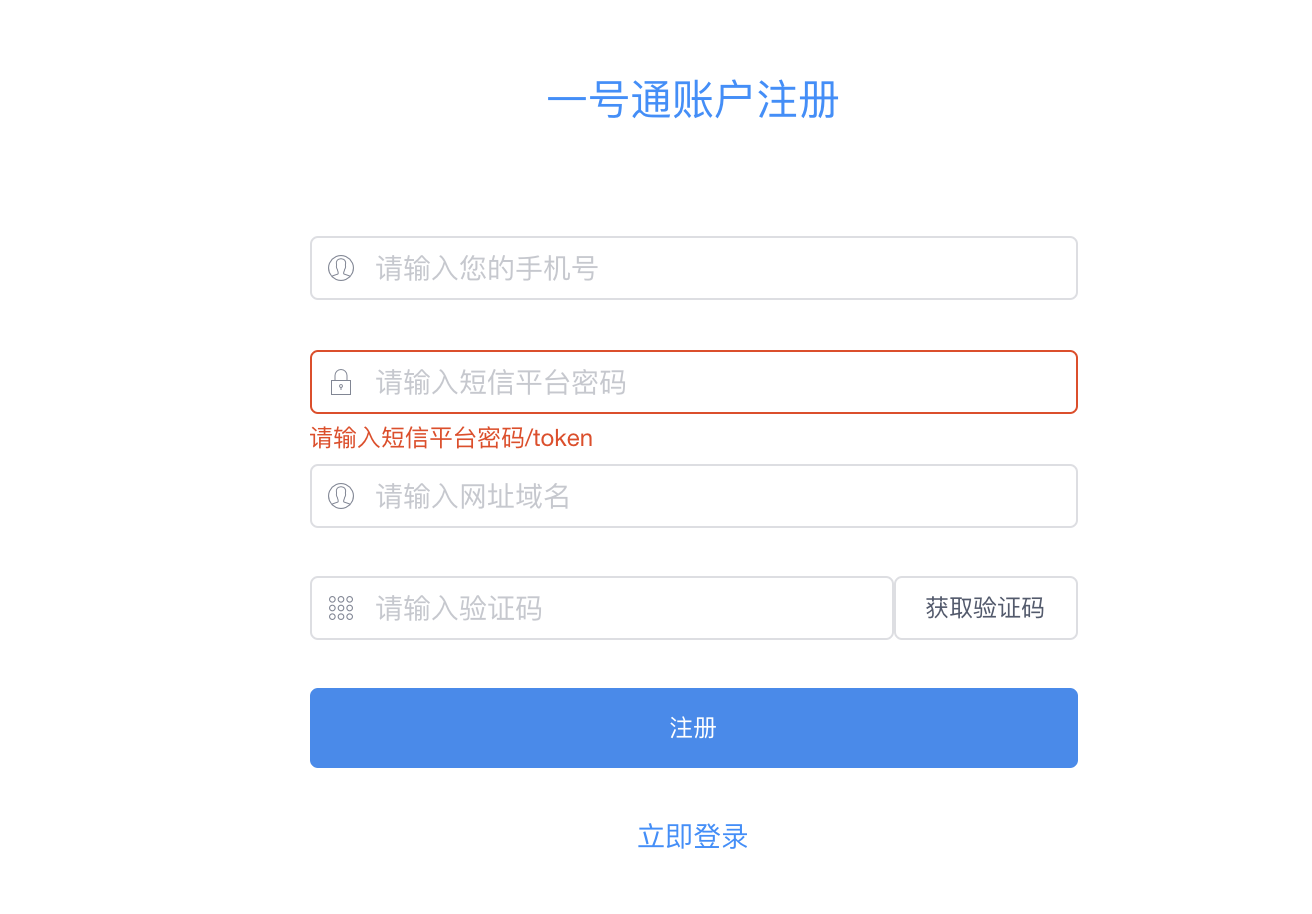Click the red error message 请输入短信平台密码/token
Image resolution: width=1312 pixels, height=914 pixels.
tap(451, 438)
